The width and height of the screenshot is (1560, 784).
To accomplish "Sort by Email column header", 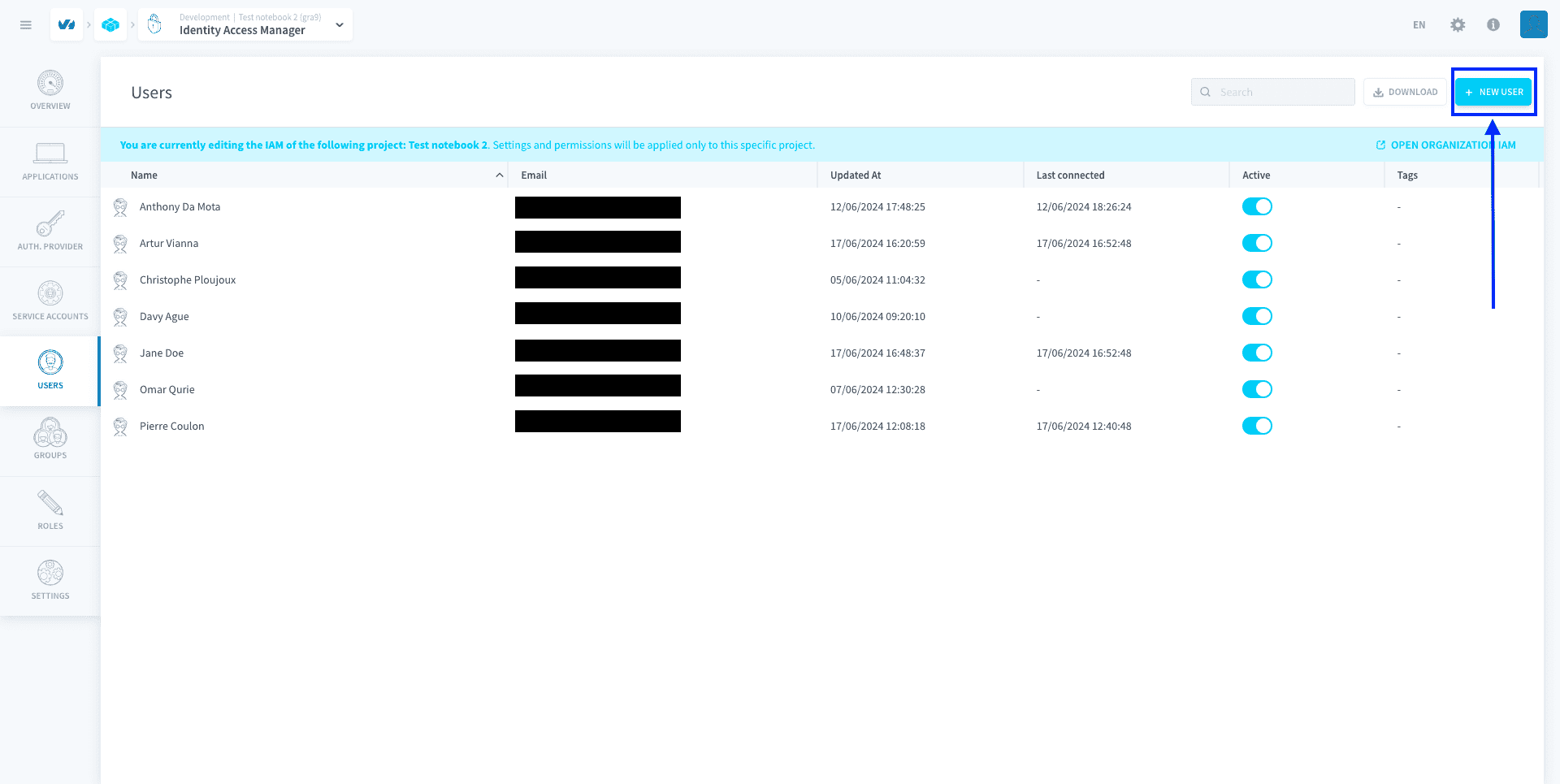I will point(534,175).
